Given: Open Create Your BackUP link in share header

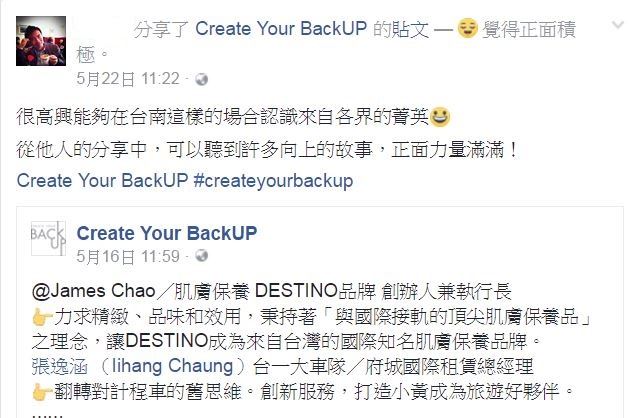Looking at the screenshot, I should pyautogui.click(x=281, y=29).
